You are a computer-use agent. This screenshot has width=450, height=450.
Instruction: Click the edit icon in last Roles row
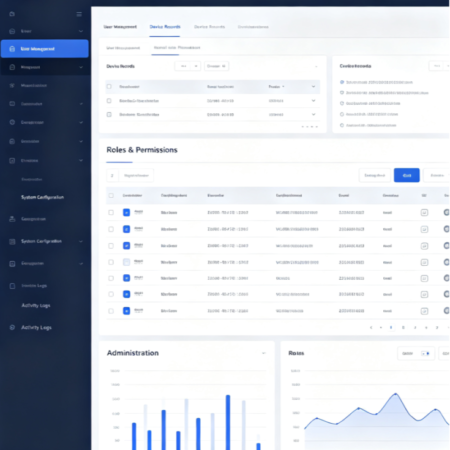[x=424, y=311]
